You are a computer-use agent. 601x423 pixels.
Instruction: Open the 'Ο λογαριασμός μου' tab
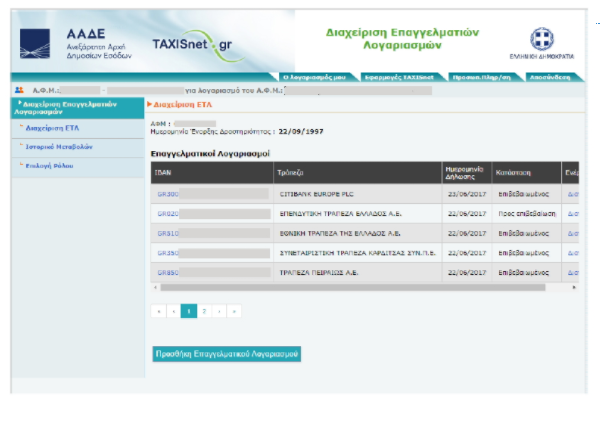313,76
